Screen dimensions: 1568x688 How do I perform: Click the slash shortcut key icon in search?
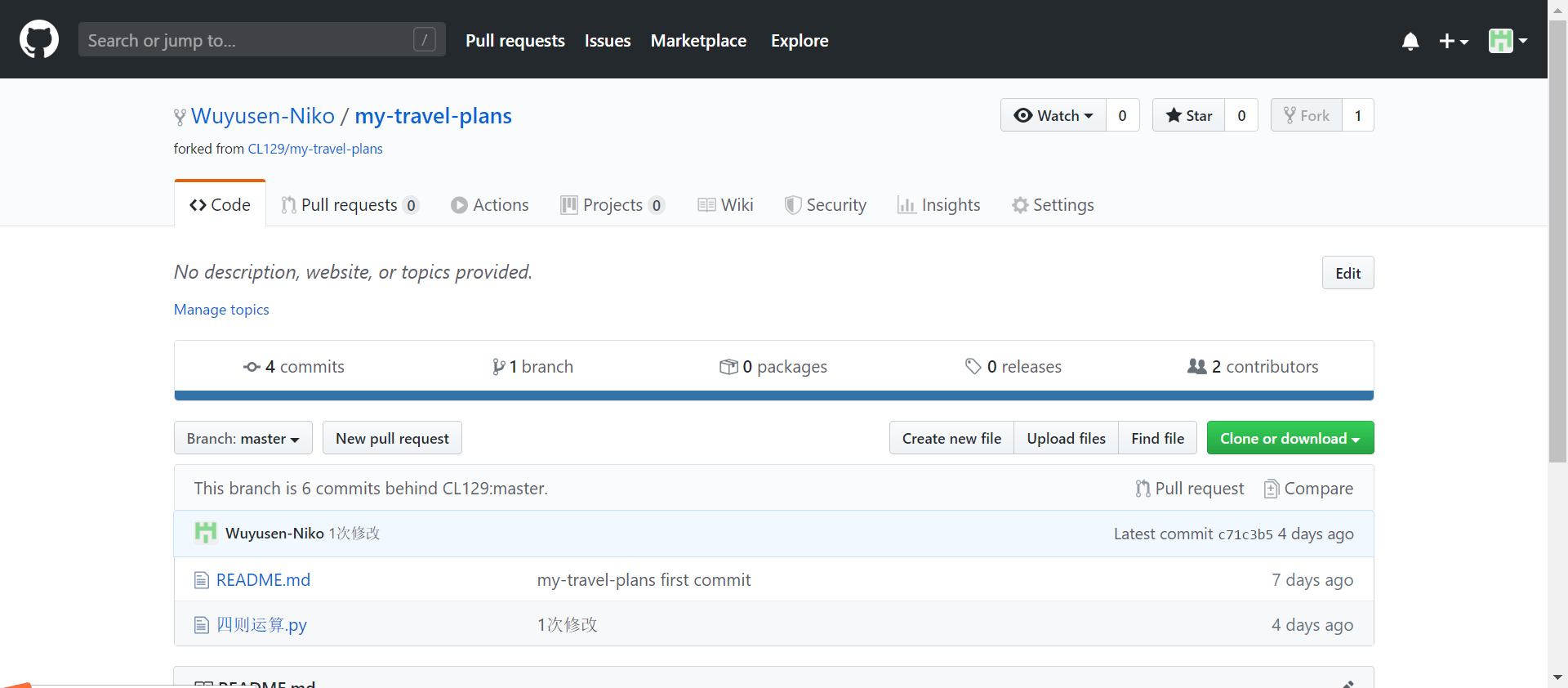tap(425, 39)
